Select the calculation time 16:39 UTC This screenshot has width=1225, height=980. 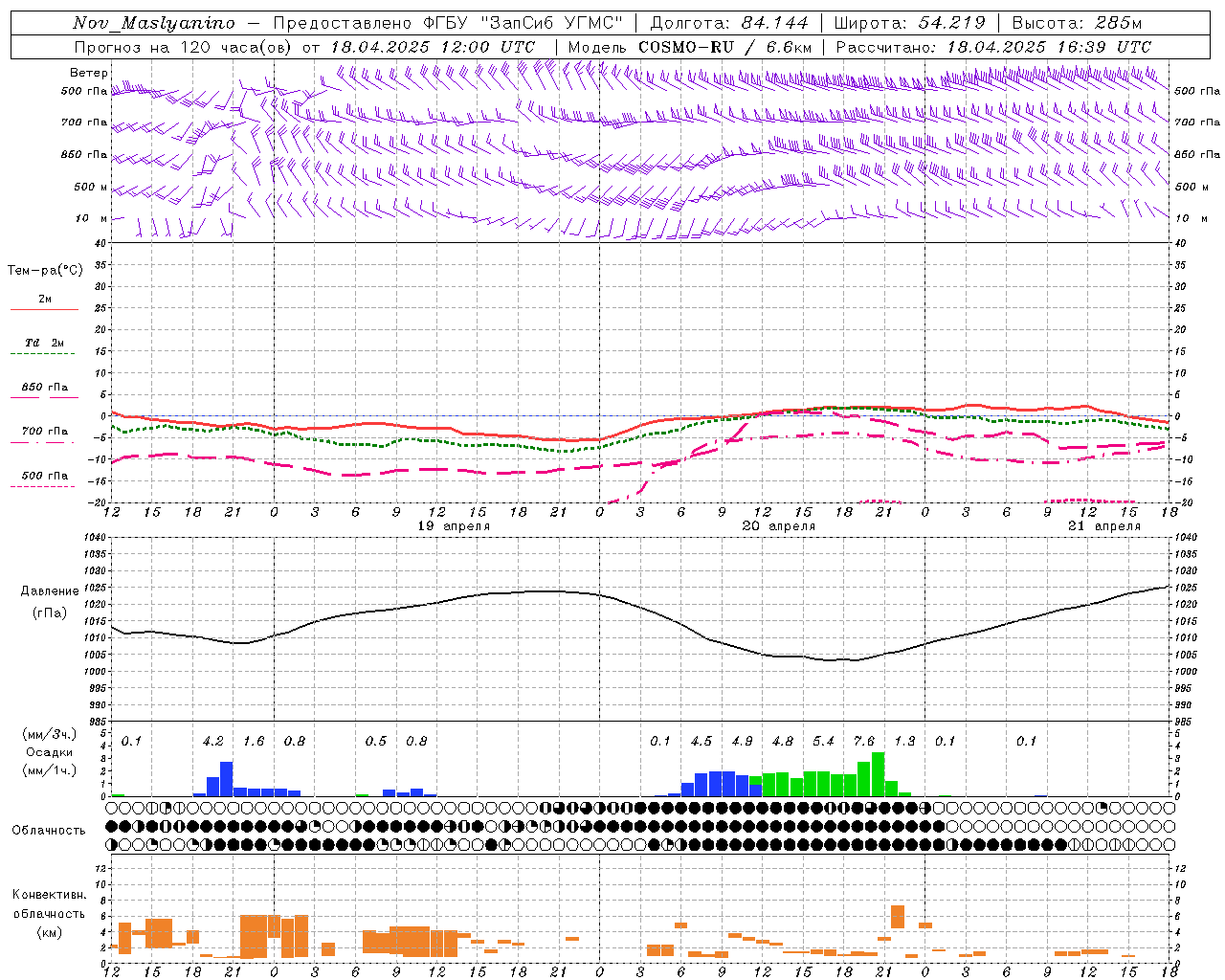[x=1103, y=47]
